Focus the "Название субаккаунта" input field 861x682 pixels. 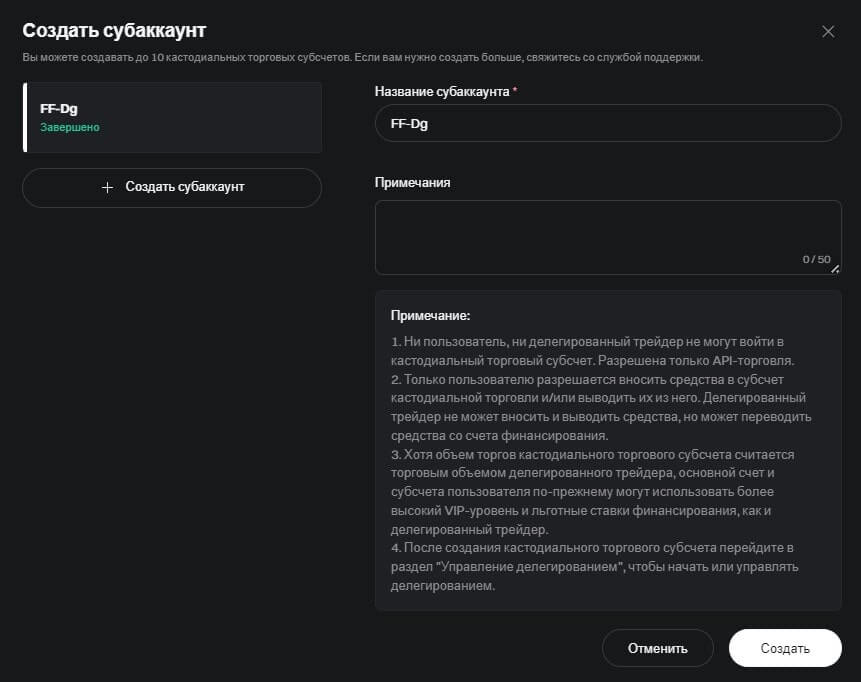(608, 123)
